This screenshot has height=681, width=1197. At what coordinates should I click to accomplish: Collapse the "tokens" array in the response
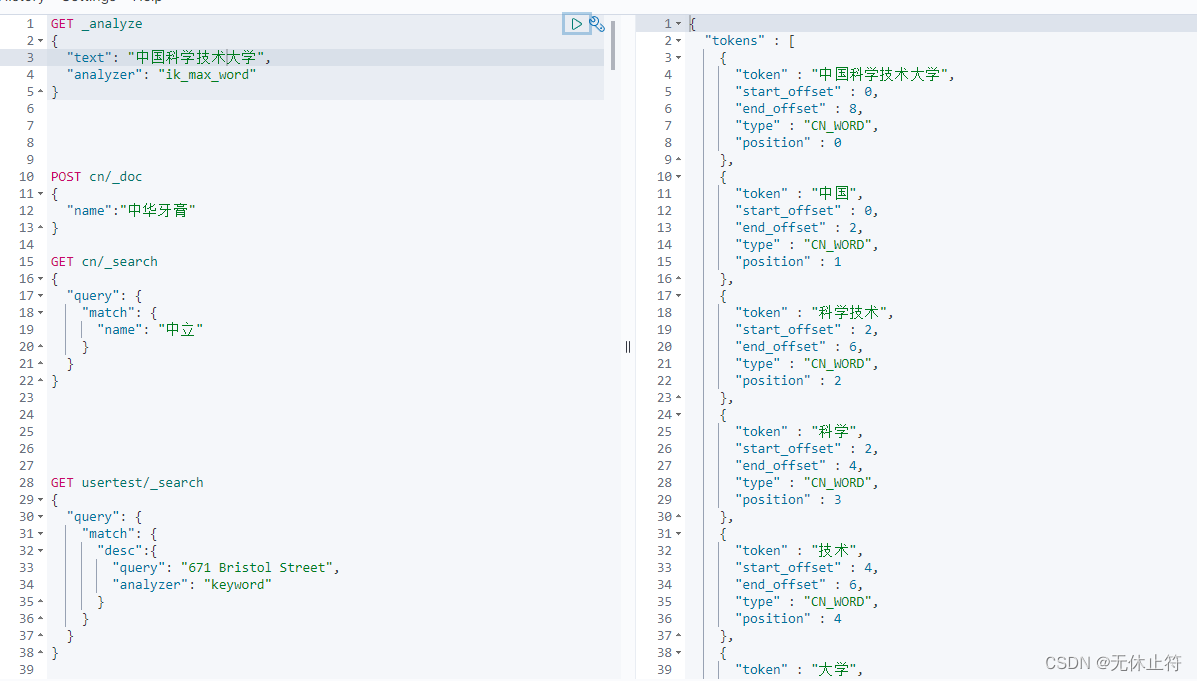point(679,41)
